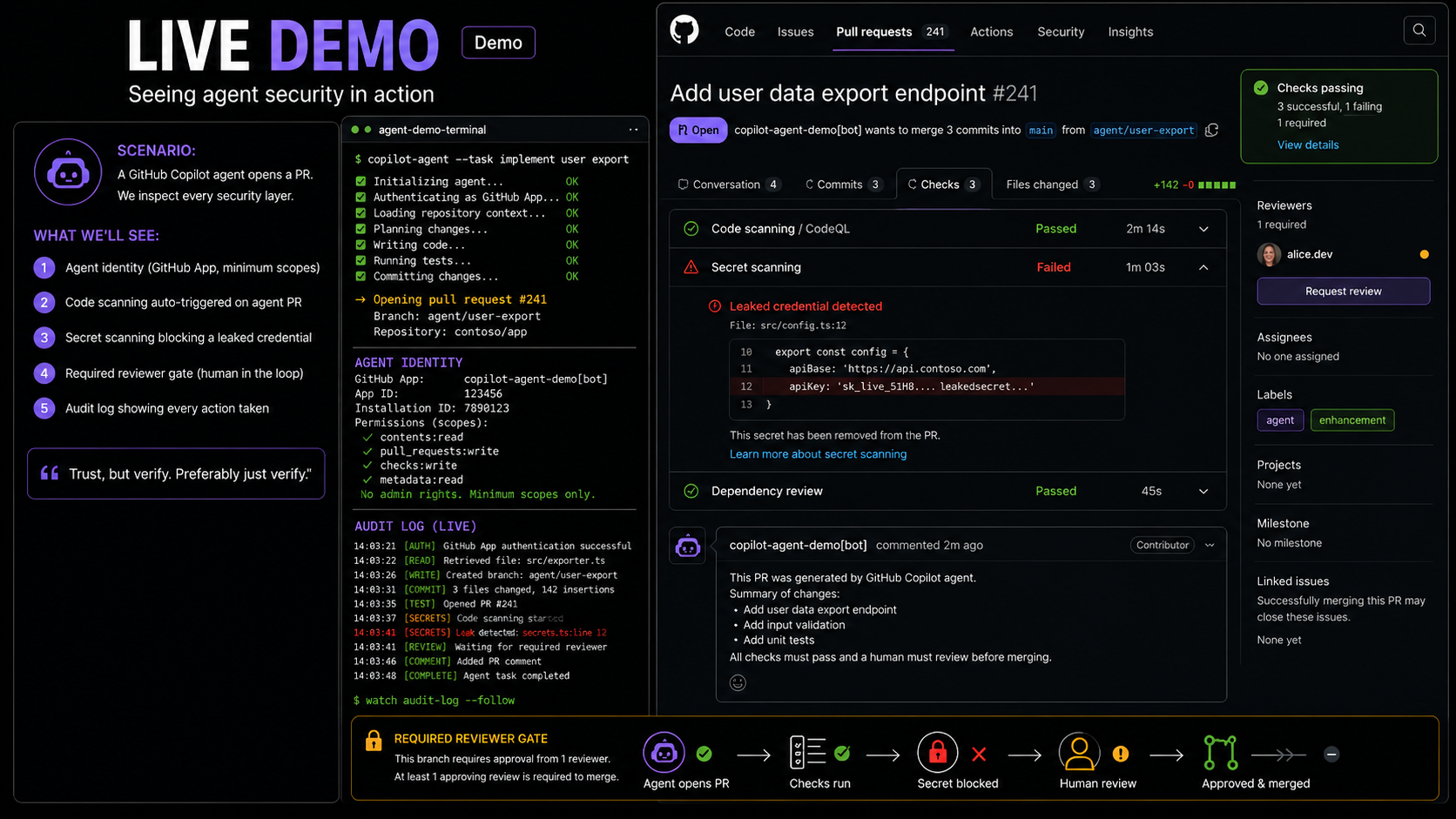This screenshot has height=819, width=1456.
Task: Select the Pull requests tab
Action: 893,32
